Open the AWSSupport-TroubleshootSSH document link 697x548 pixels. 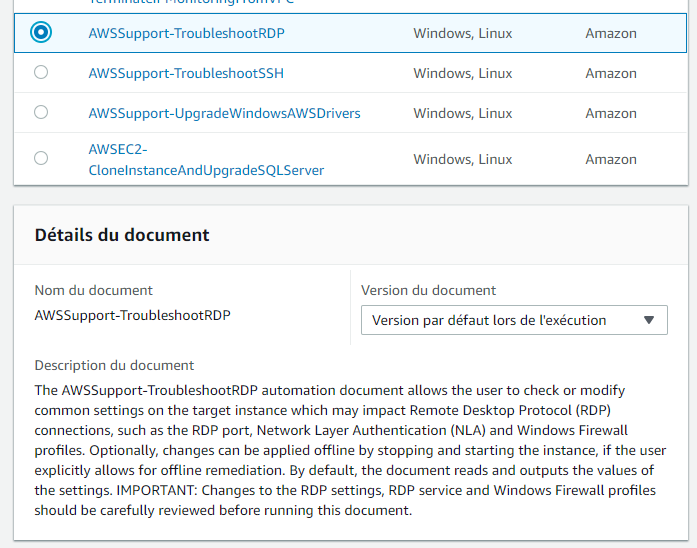[x=186, y=73]
